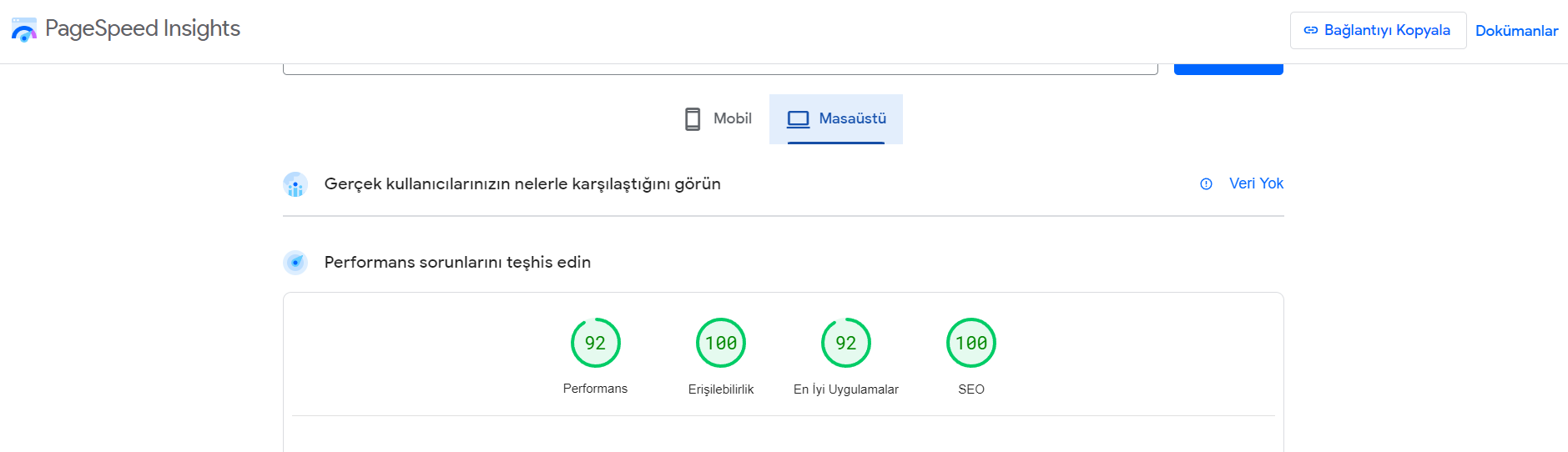Focus the URL input field
The width and height of the screenshot is (1568, 452).
pos(720,68)
